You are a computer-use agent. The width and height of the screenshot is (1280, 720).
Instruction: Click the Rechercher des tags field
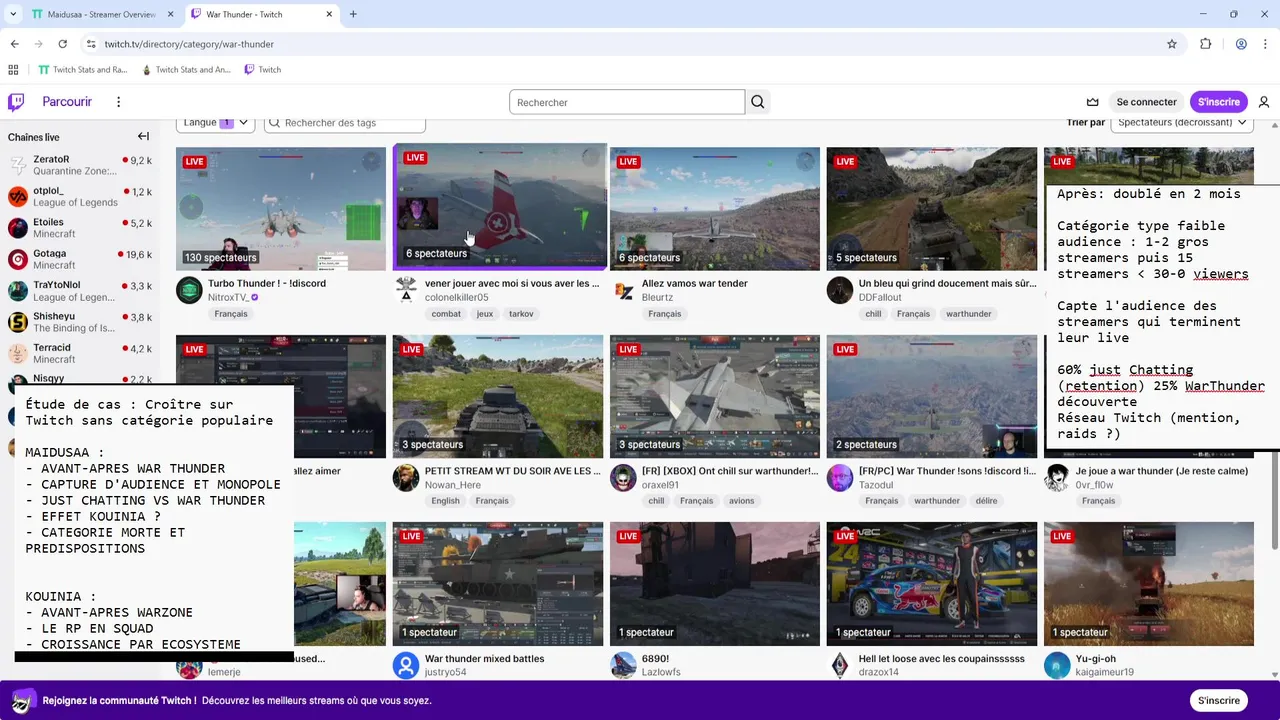tap(345, 122)
